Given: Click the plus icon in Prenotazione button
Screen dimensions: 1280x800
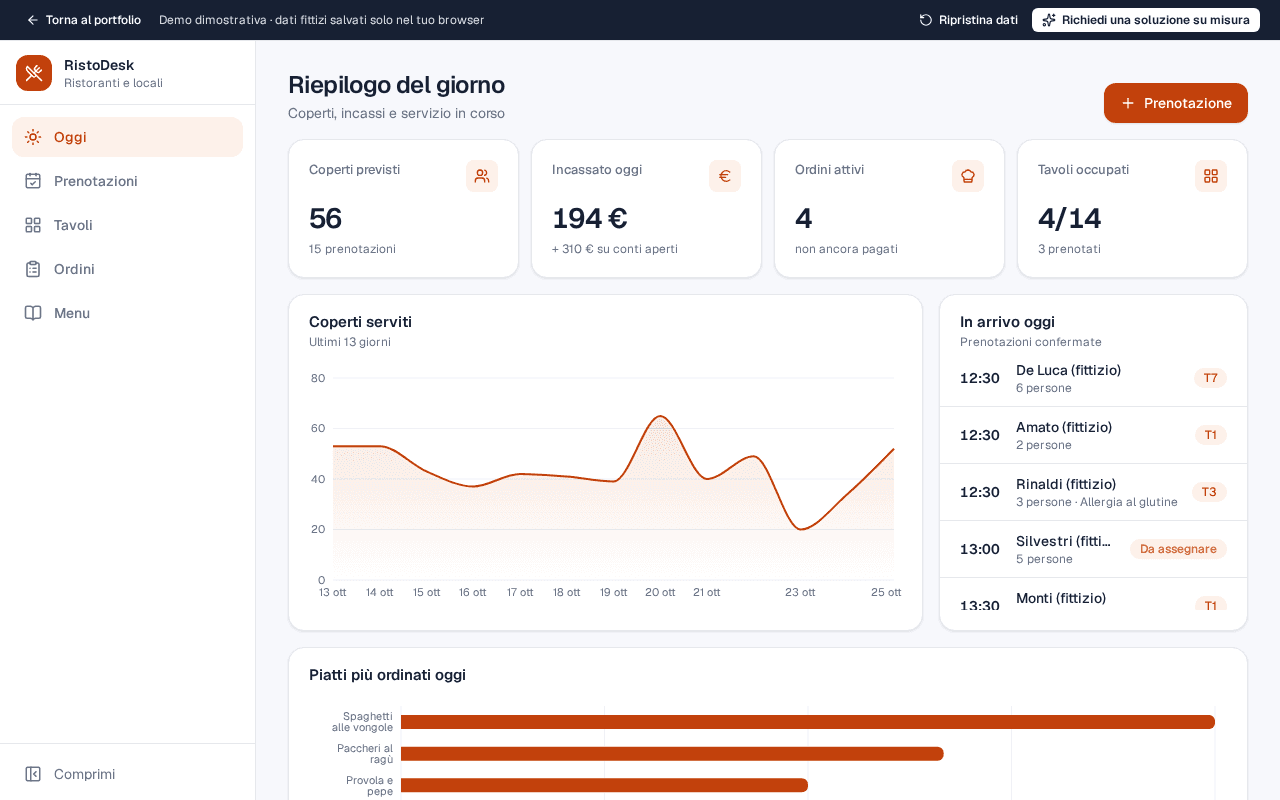Looking at the screenshot, I should (x=1128, y=103).
